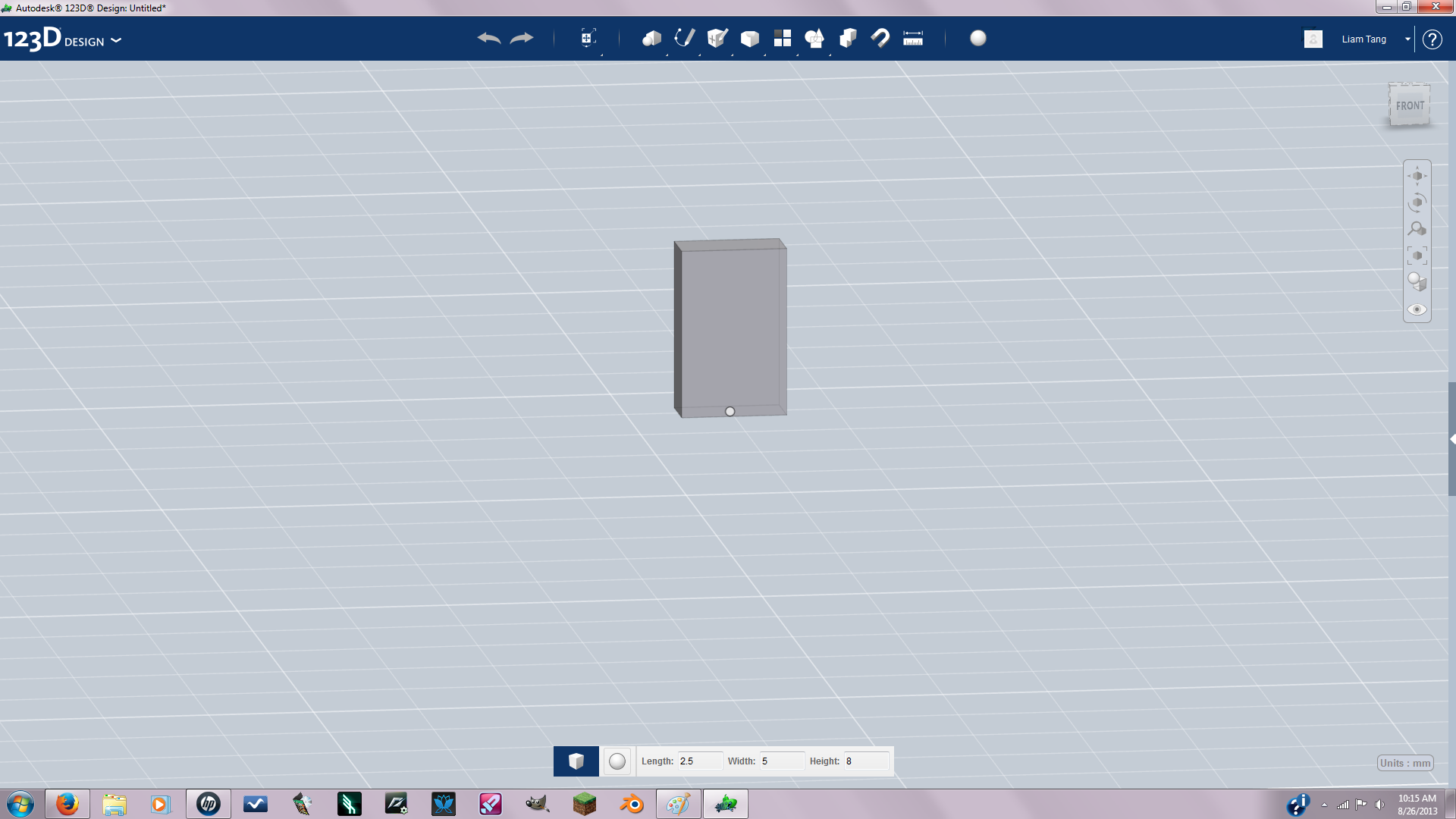Screen dimensions: 1456x819
Task: Select the box primitive button in bottom bar
Action: (576, 761)
